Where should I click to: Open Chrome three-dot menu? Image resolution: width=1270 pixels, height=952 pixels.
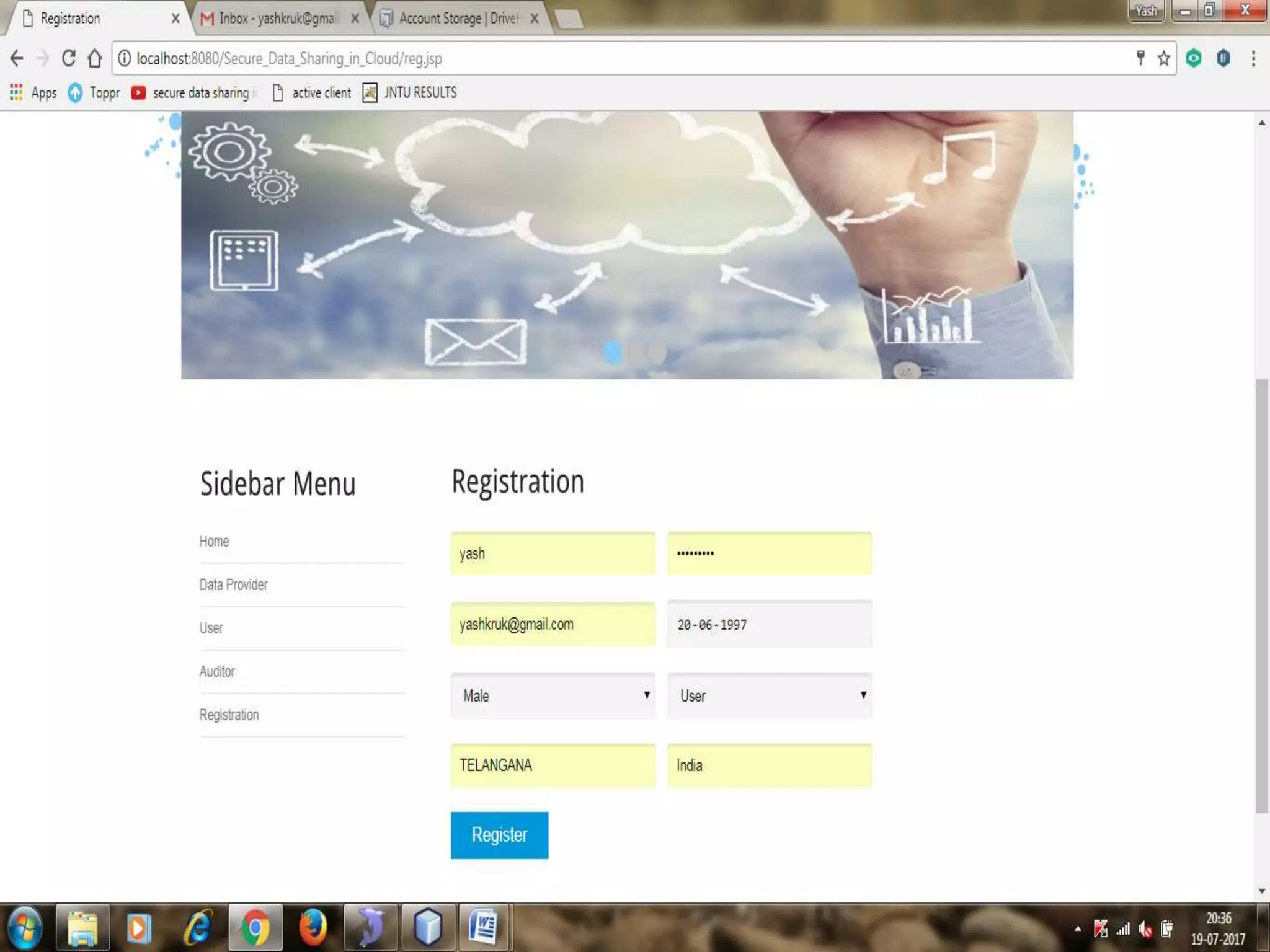pyautogui.click(x=1253, y=58)
